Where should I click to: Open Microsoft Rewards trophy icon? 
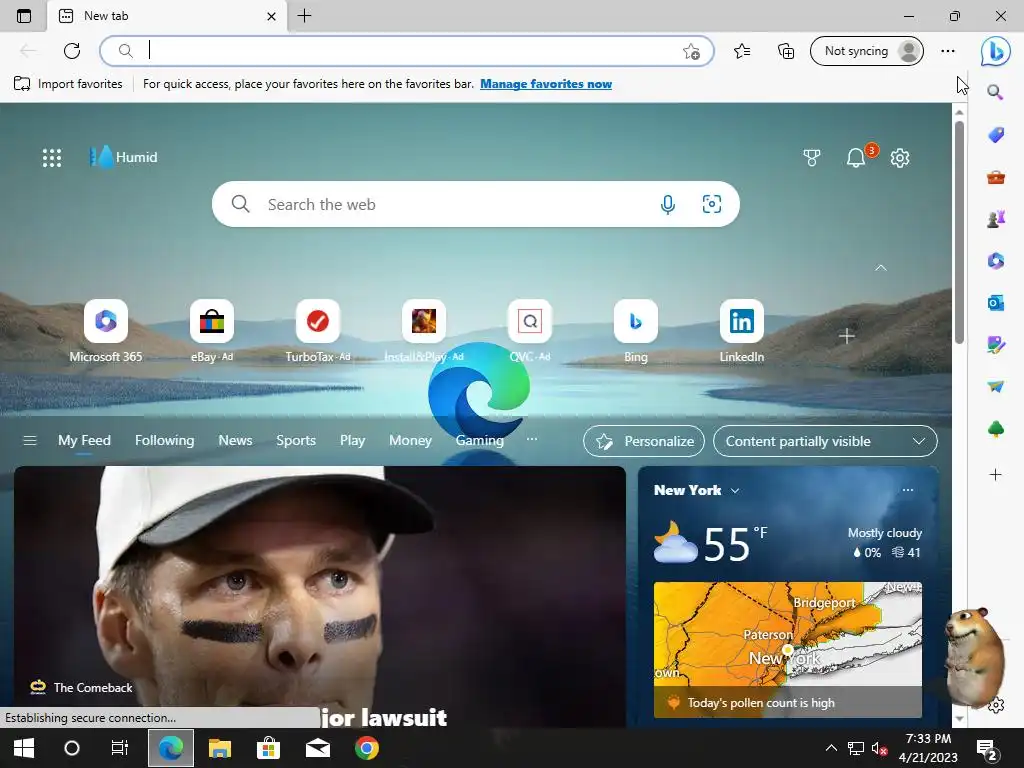coord(812,157)
